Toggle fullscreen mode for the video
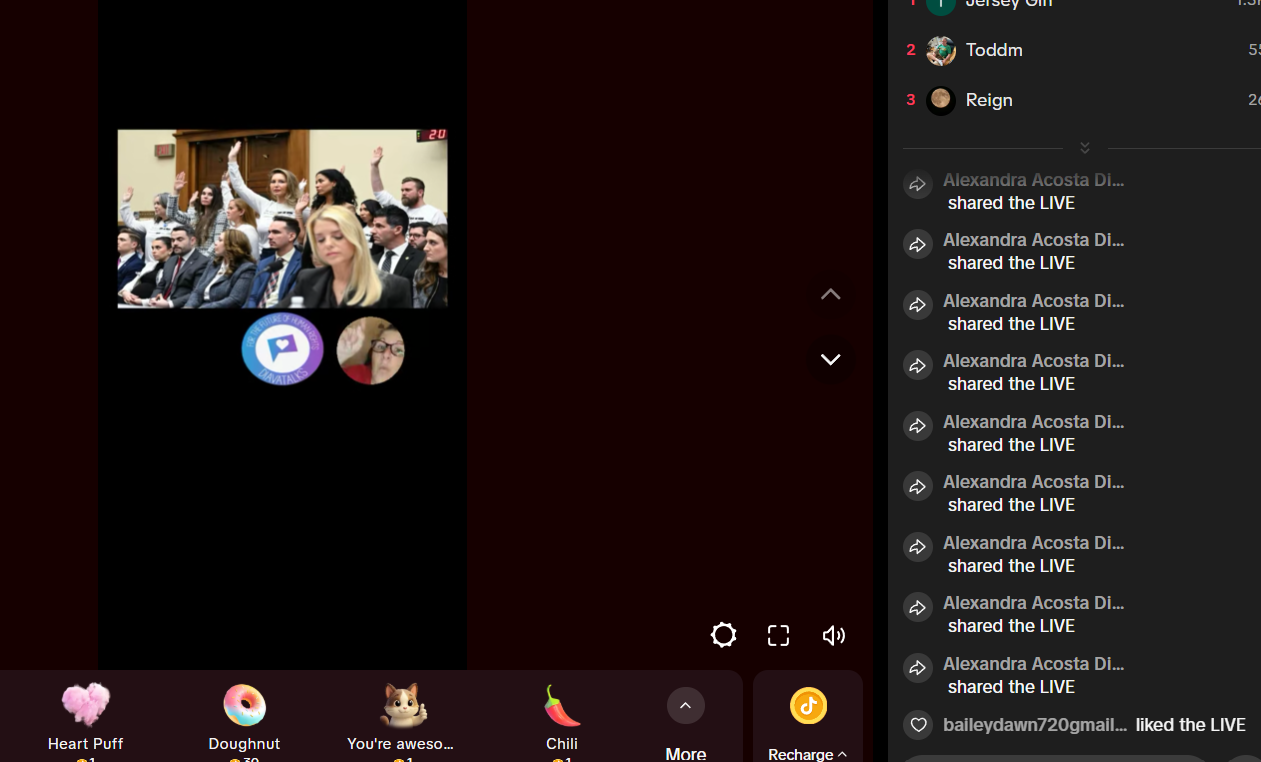Image resolution: width=1261 pixels, height=762 pixels. [778, 635]
